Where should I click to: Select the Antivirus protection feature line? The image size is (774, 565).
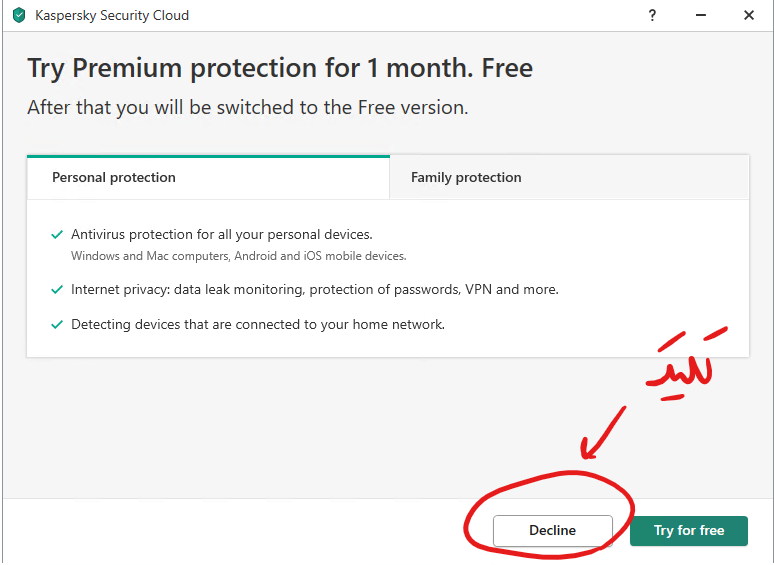click(x=221, y=235)
